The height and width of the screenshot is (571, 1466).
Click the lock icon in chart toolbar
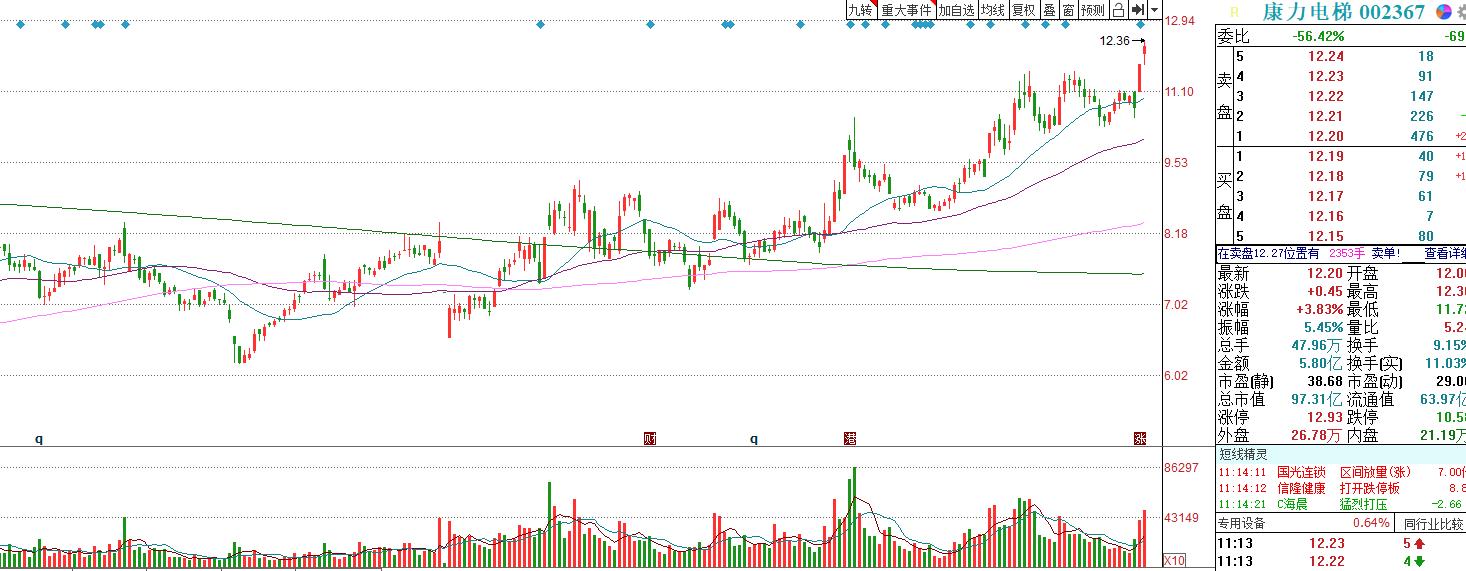[x=1118, y=10]
